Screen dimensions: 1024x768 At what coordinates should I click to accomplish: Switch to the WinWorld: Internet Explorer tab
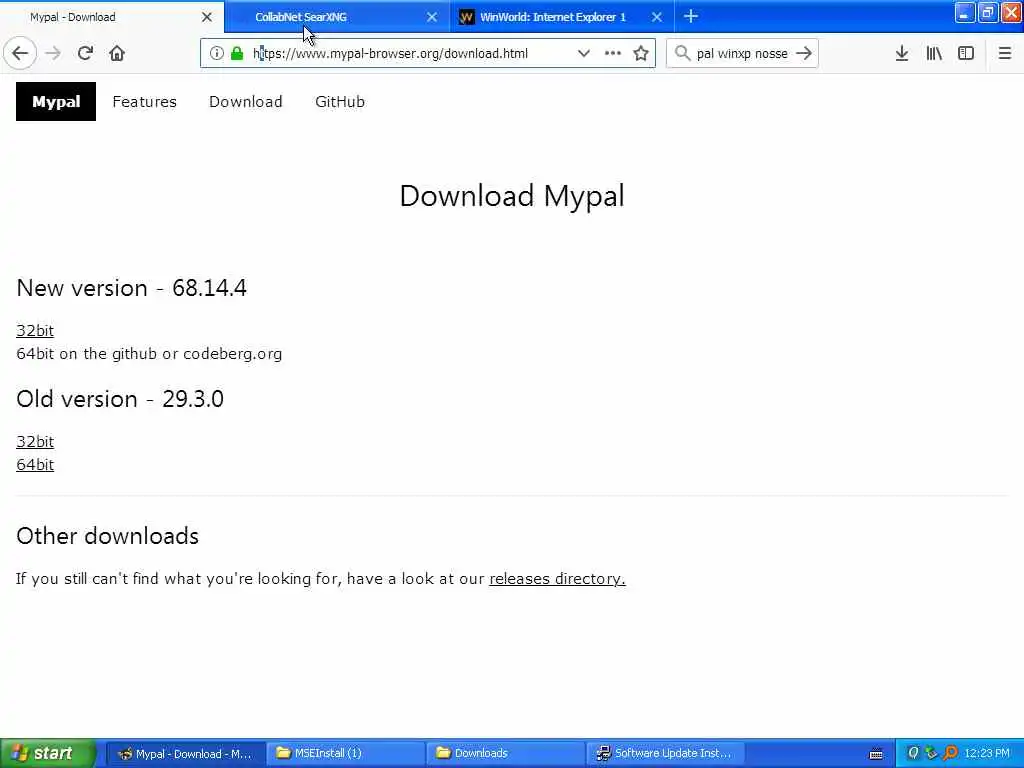(562, 17)
